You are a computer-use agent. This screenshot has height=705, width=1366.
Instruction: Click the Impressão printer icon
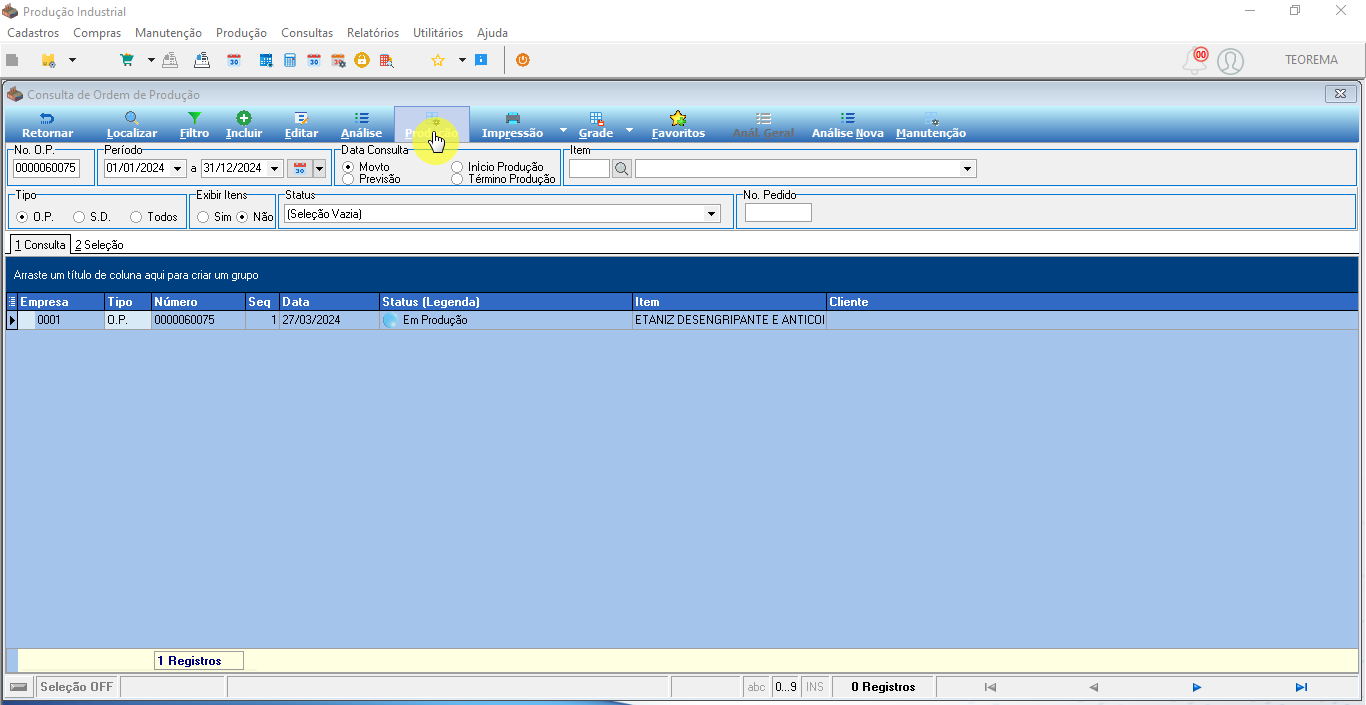tap(512, 118)
